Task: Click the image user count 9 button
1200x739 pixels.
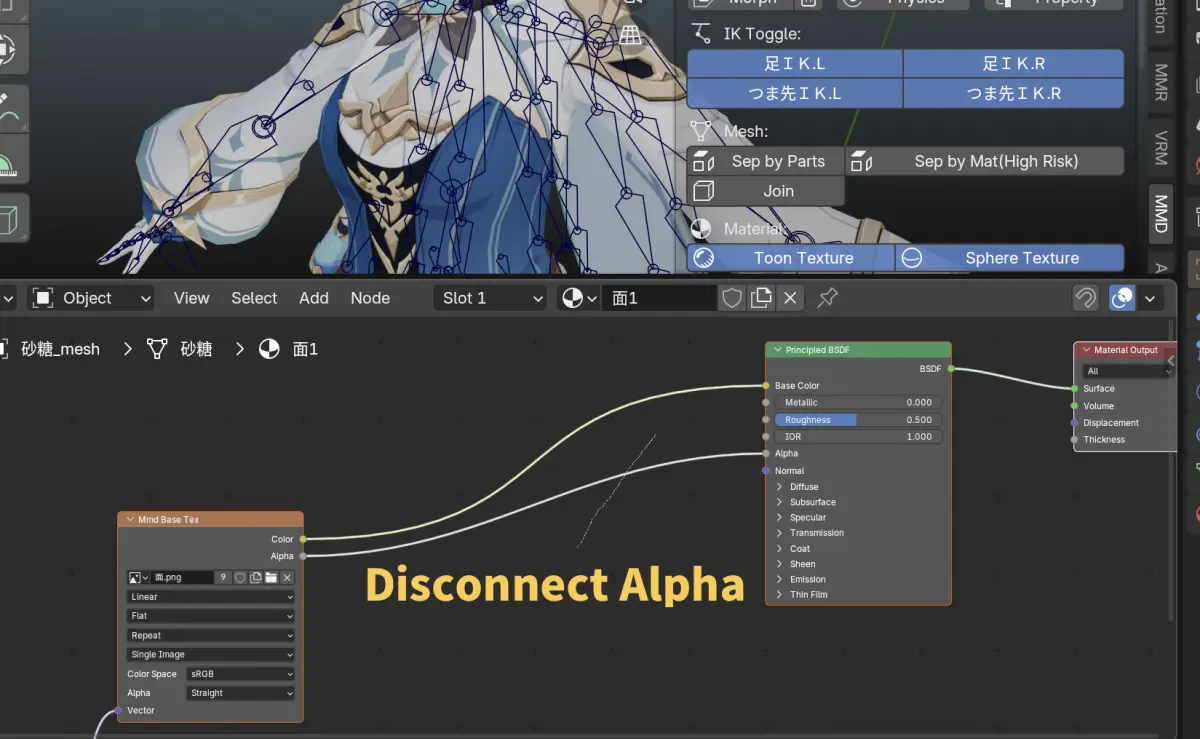Action: [x=223, y=578]
